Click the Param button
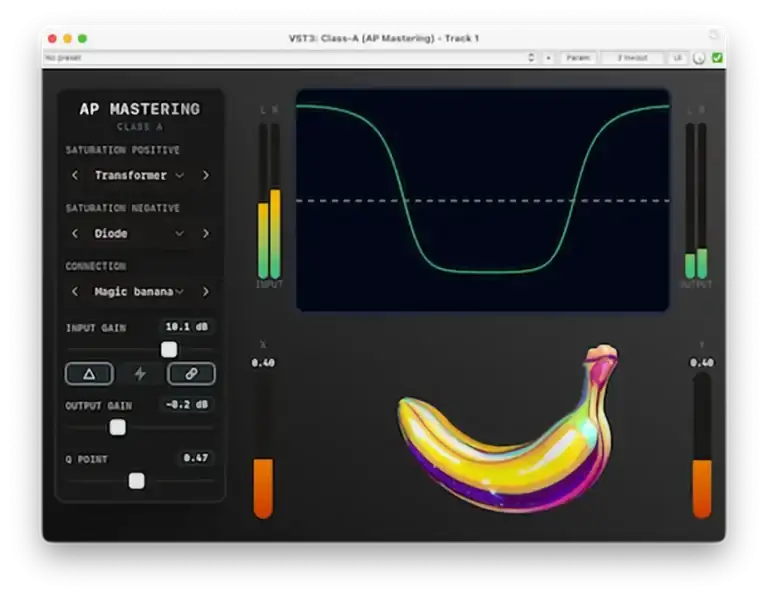The width and height of the screenshot is (768, 598). point(578,58)
